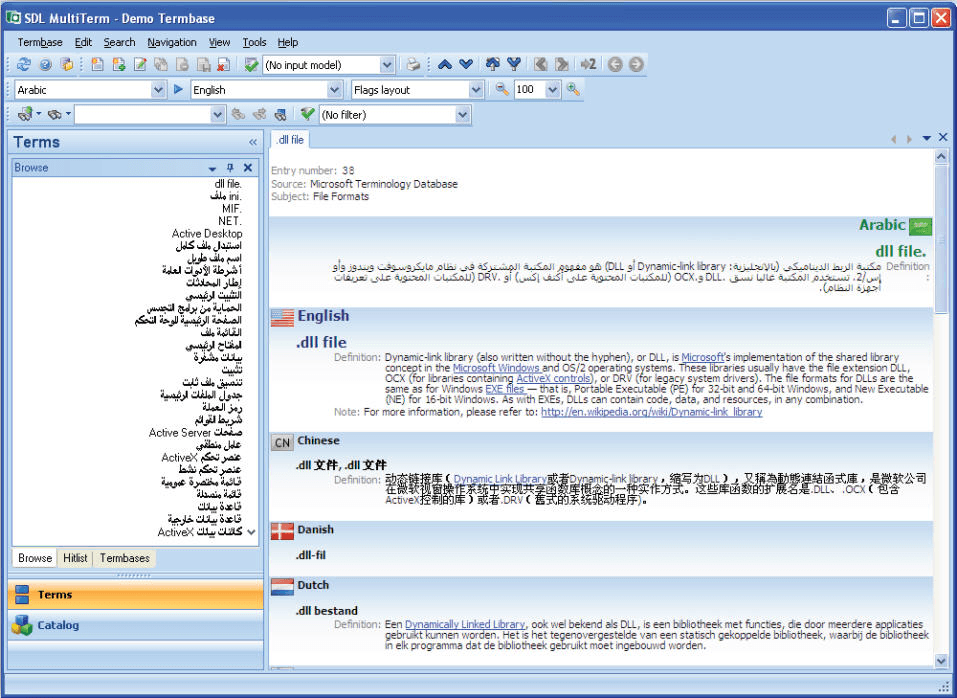Click the refresh icon in the top toolbar
Screen dimensions: 957x698
[23, 65]
